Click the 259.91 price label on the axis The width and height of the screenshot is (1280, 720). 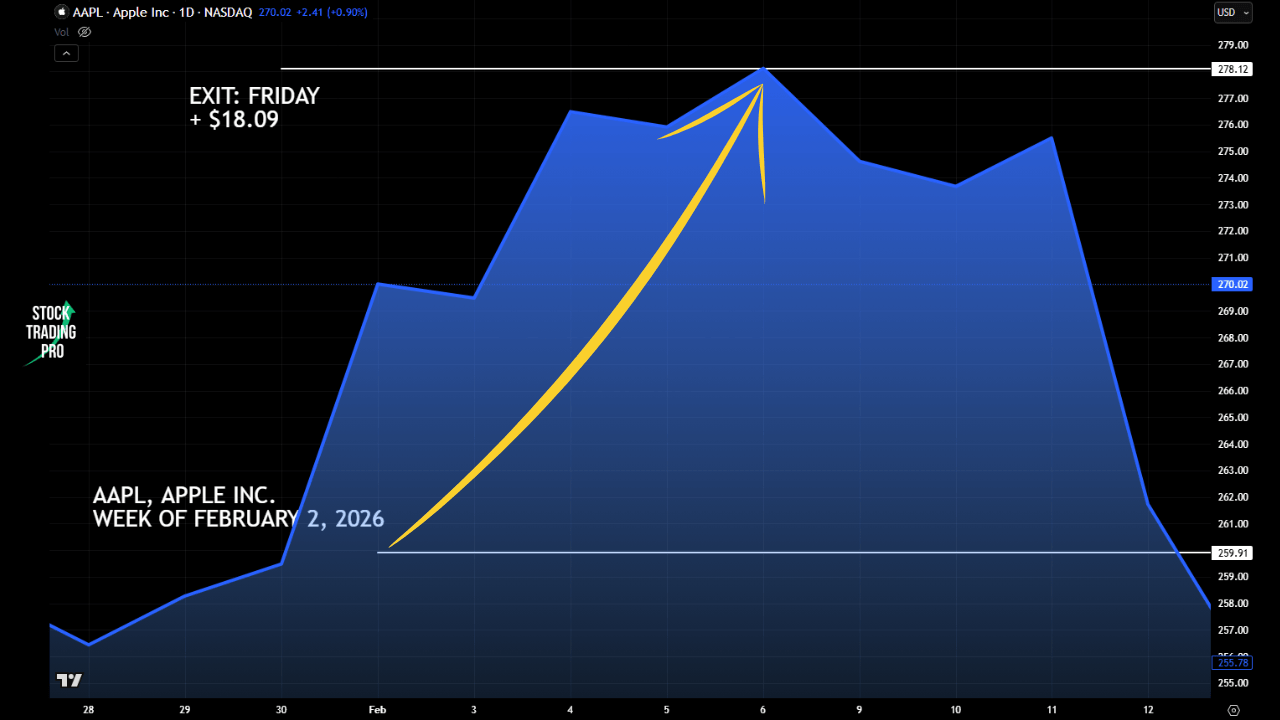tap(1232, 552)
